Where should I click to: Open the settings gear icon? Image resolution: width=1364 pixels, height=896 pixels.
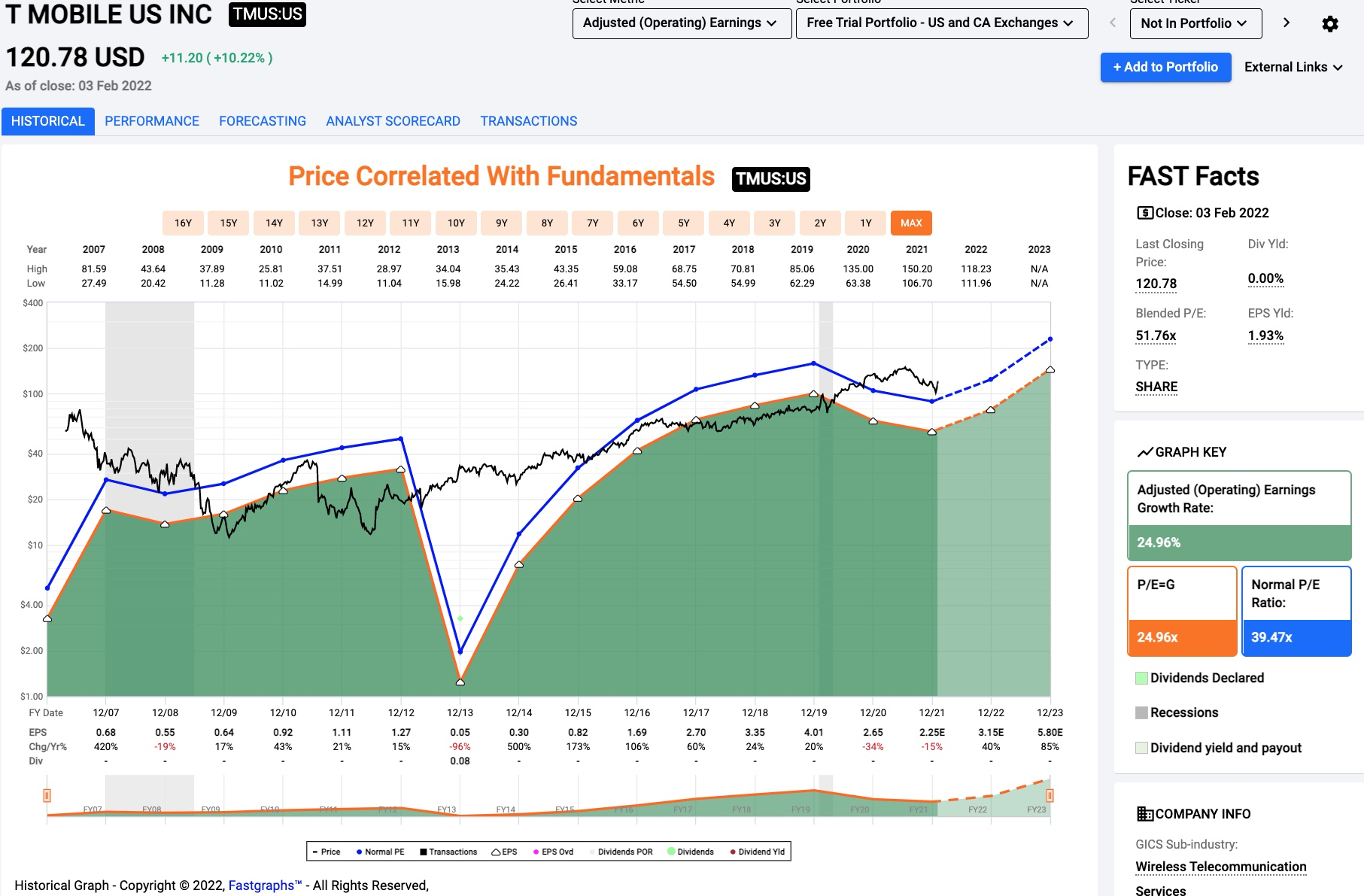pos(1330,23)
